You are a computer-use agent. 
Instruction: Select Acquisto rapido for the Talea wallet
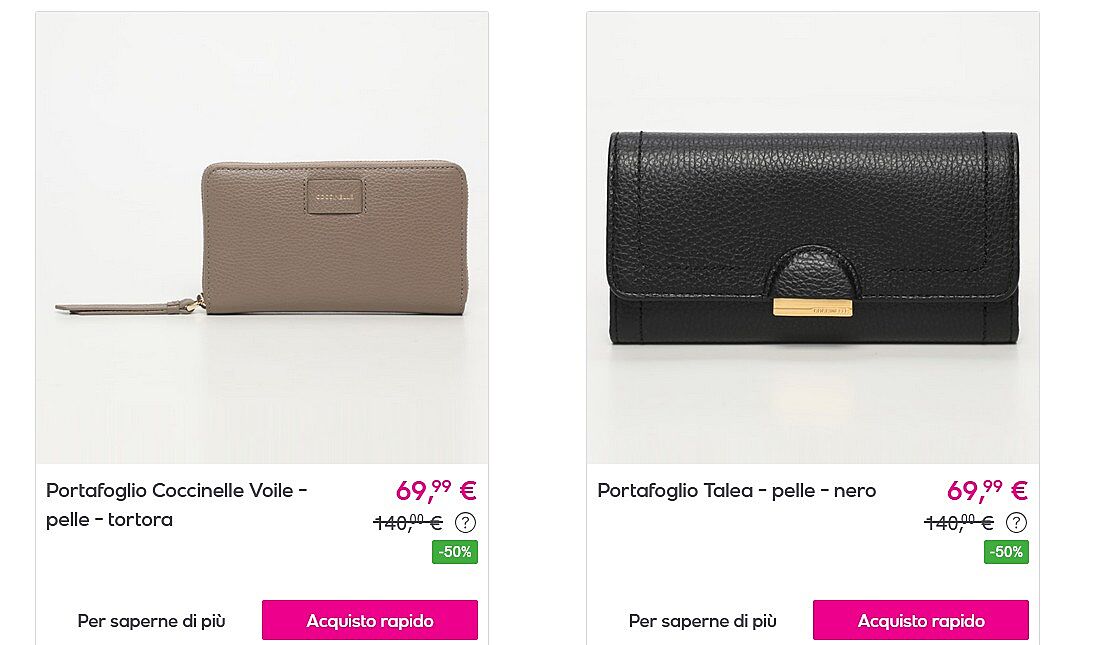coord(921,620)
